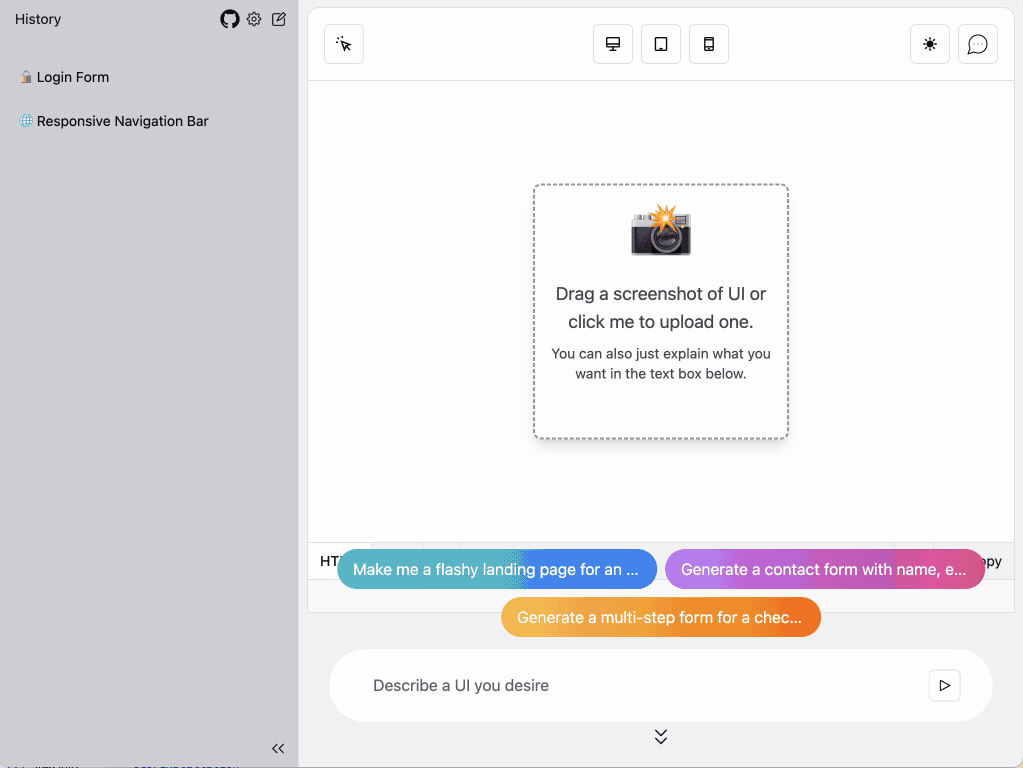This screenshot has width=1023, height=768.
Task: Expand the bottom panel with downward chevrons
Action: click(x=660, y=736)
